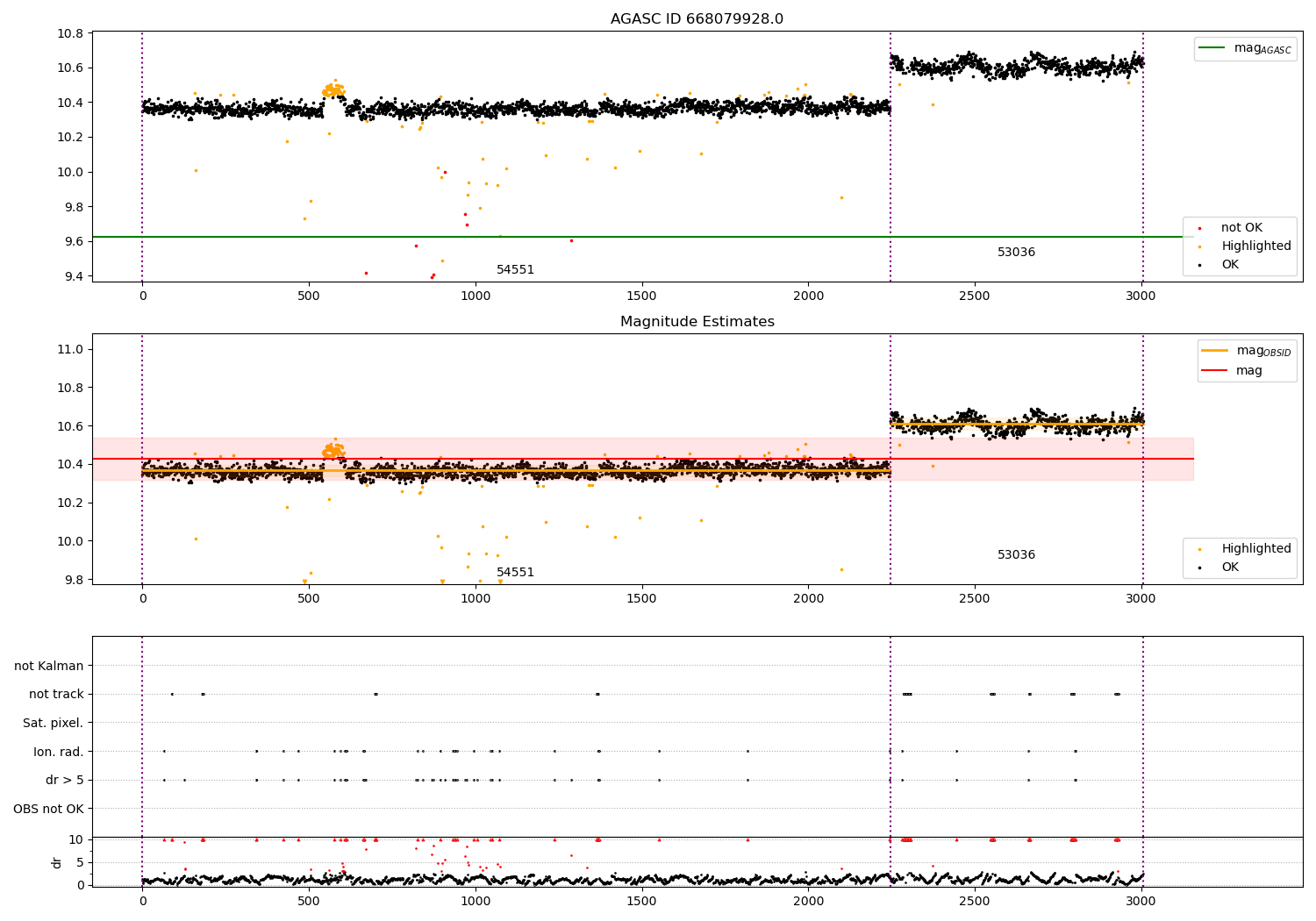Viewport: 1316px width, 921px height.
Task: Click the 'Magnitude Estimates' title
Action: [x=697, y=322]
